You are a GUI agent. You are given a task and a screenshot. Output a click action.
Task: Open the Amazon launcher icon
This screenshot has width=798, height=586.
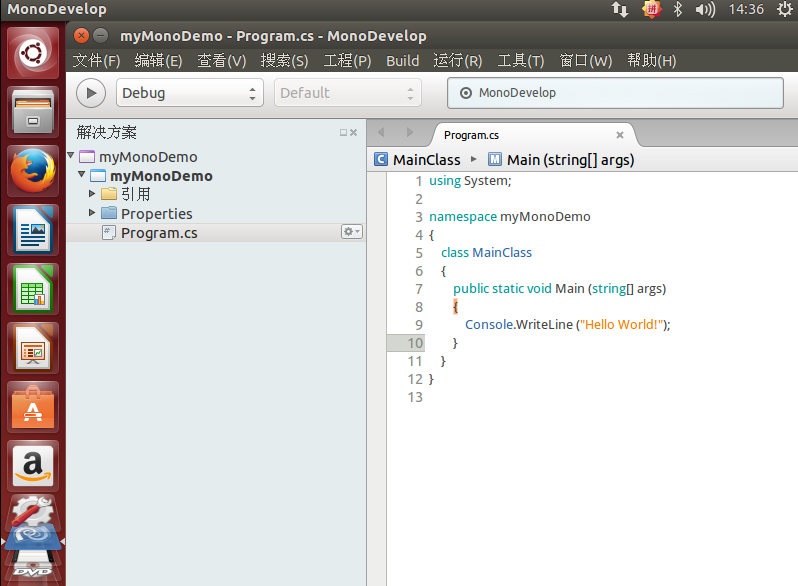33,466
